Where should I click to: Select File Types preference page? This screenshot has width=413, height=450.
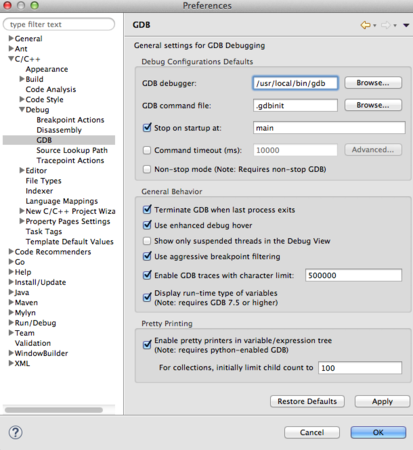pyautogui.click(x=44, y=181)
